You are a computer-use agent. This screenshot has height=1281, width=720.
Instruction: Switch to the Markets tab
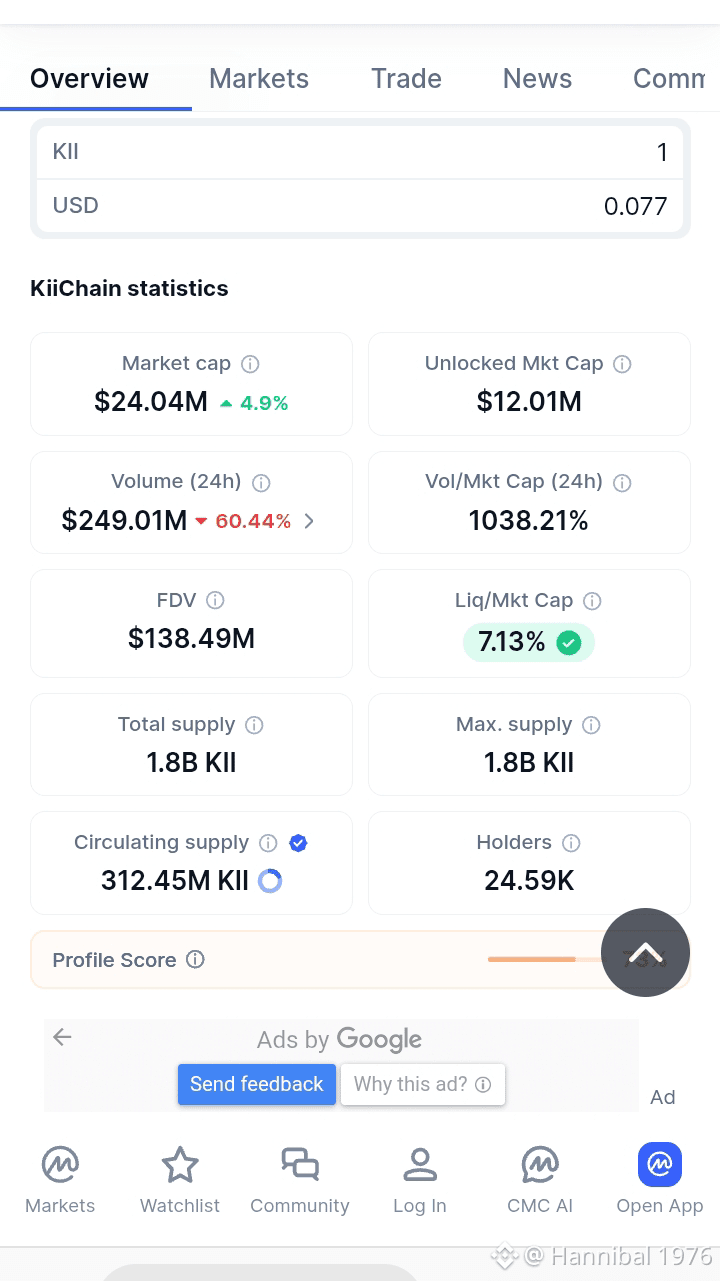tap(259, 79)
